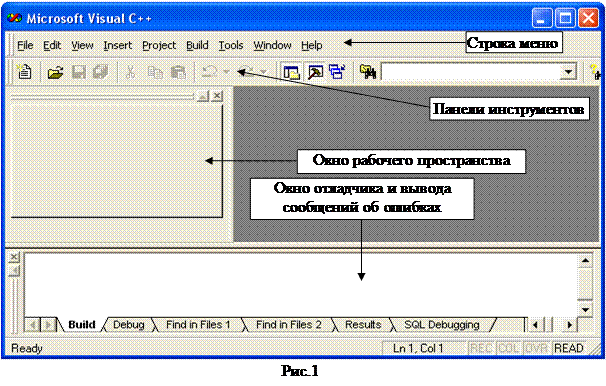Click the Copy toolbar icon

click(155, 72)
